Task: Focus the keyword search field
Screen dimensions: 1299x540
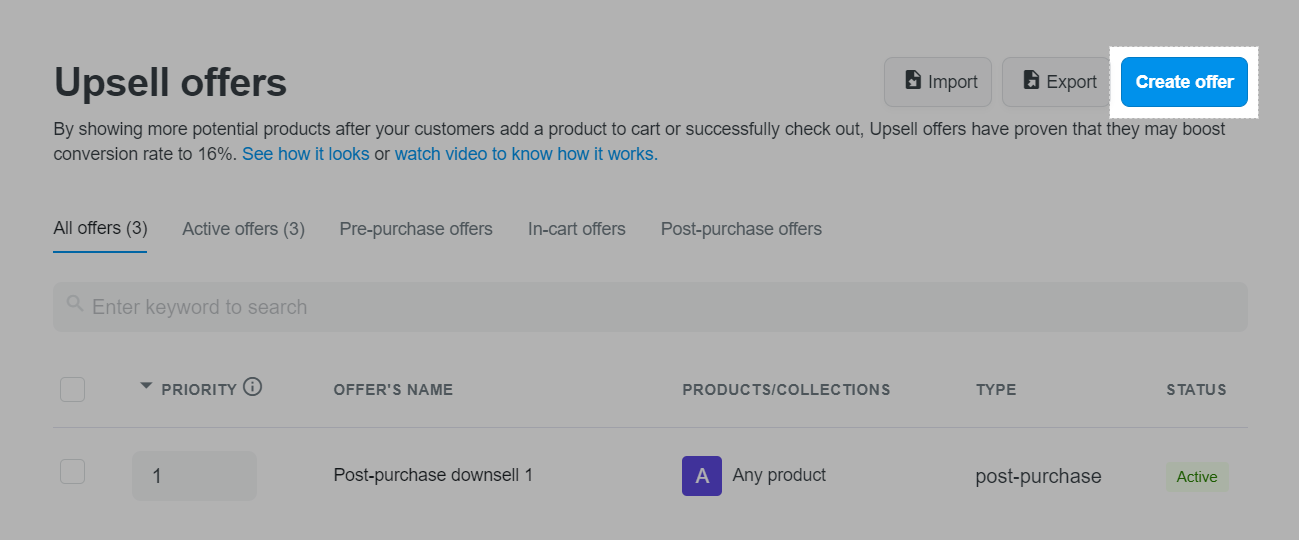Action: pos(650,307)
